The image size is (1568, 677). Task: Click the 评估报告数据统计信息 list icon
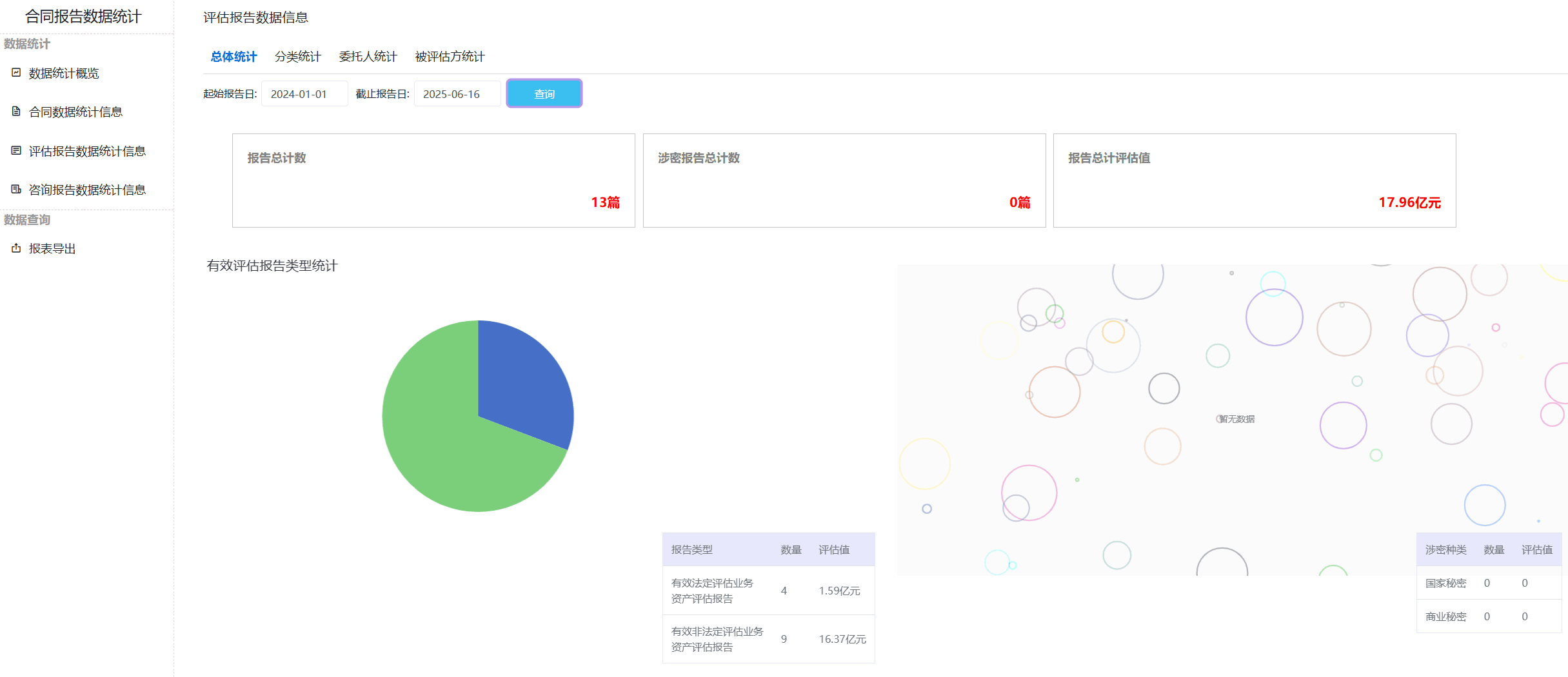[x=16, y=151]
